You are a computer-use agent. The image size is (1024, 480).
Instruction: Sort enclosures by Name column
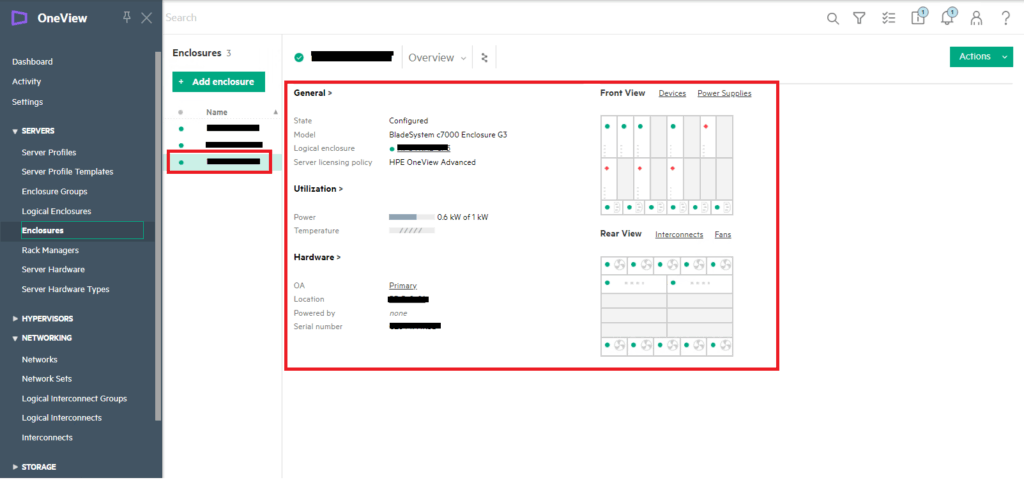[x=217, y=112]
